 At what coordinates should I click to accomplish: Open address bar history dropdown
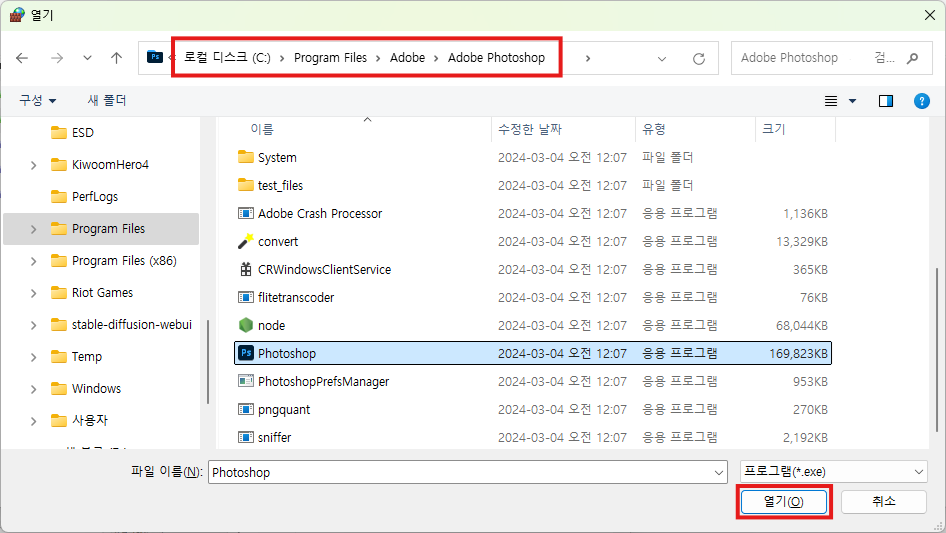pos(662,59)
